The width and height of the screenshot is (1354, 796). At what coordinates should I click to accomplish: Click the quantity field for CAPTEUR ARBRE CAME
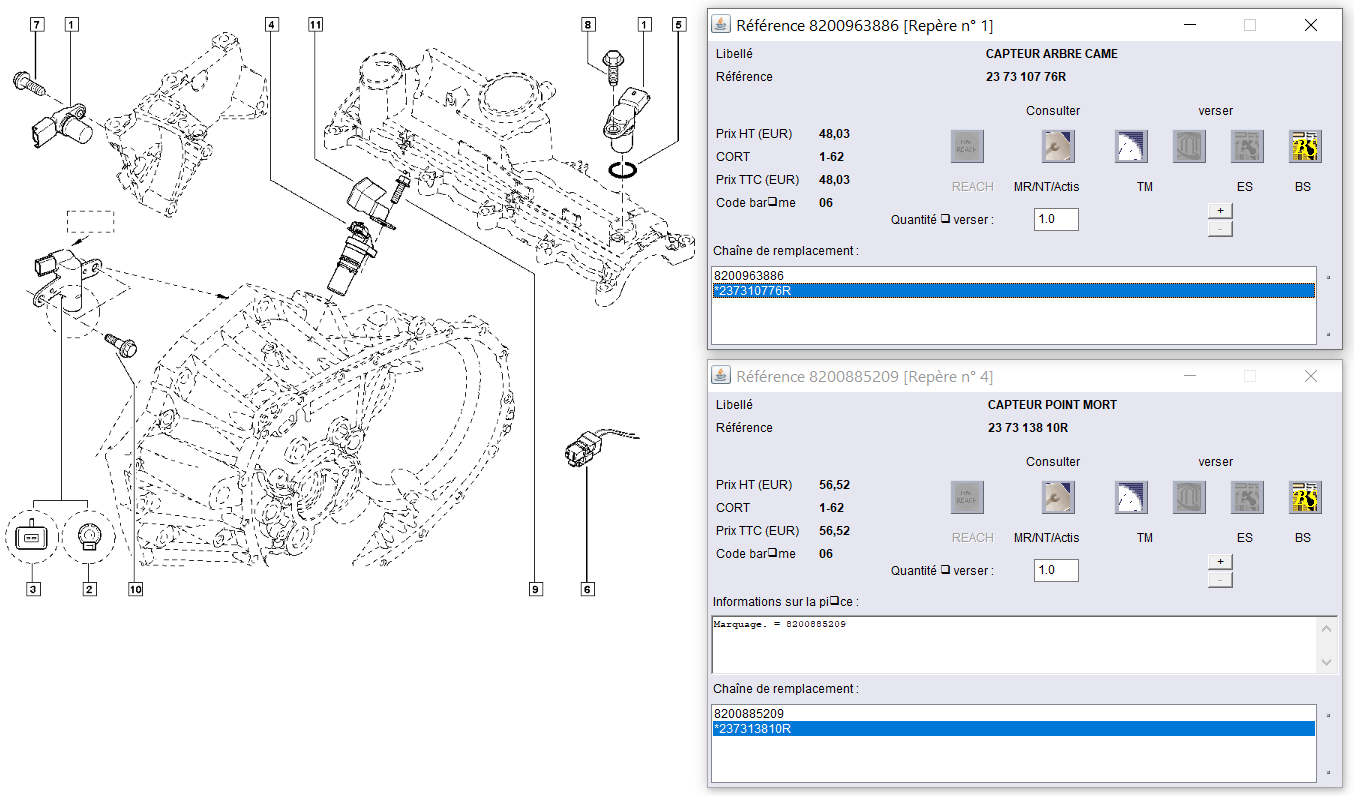click(1056, 219)
